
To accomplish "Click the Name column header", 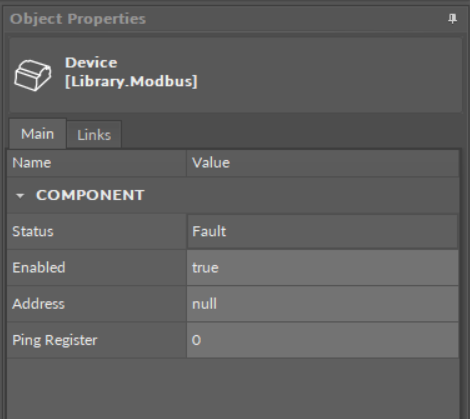I will point(96,163).
